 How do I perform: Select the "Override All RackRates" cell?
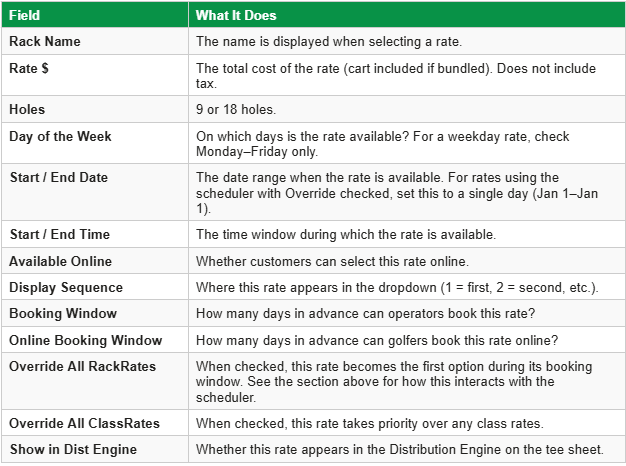click(83, 366)
